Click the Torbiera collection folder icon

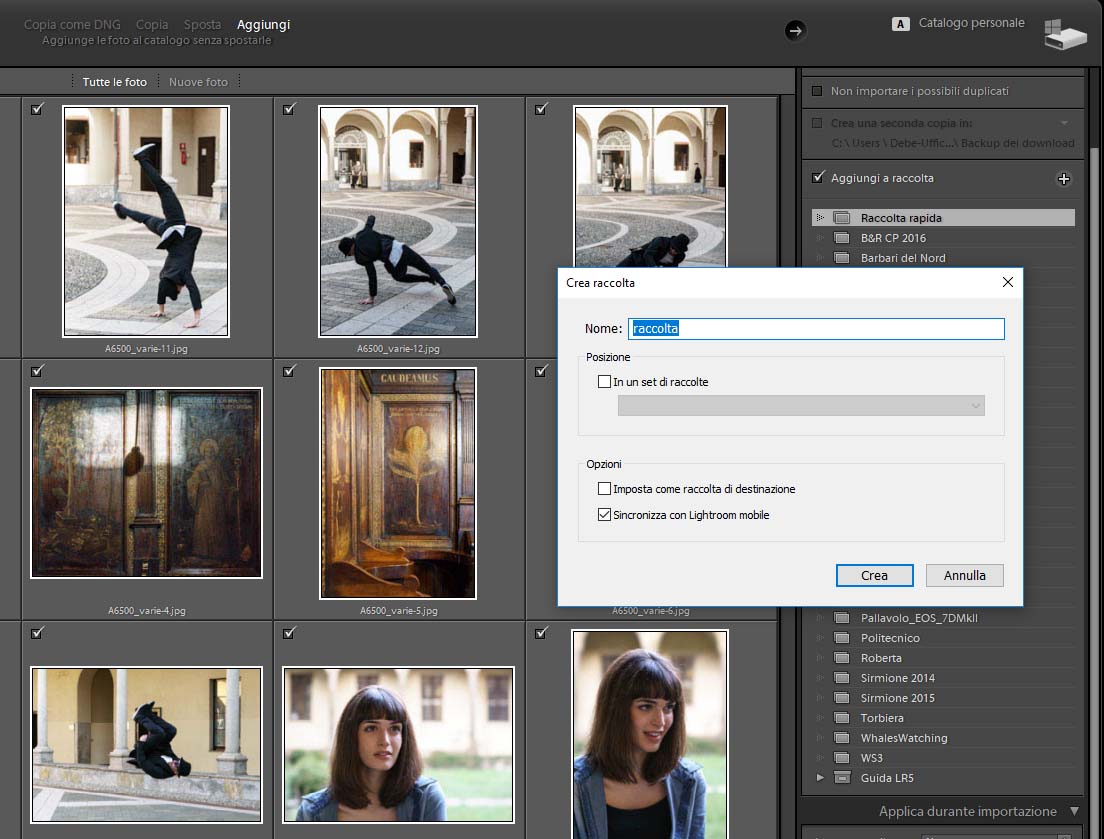[x=841, y=718]
